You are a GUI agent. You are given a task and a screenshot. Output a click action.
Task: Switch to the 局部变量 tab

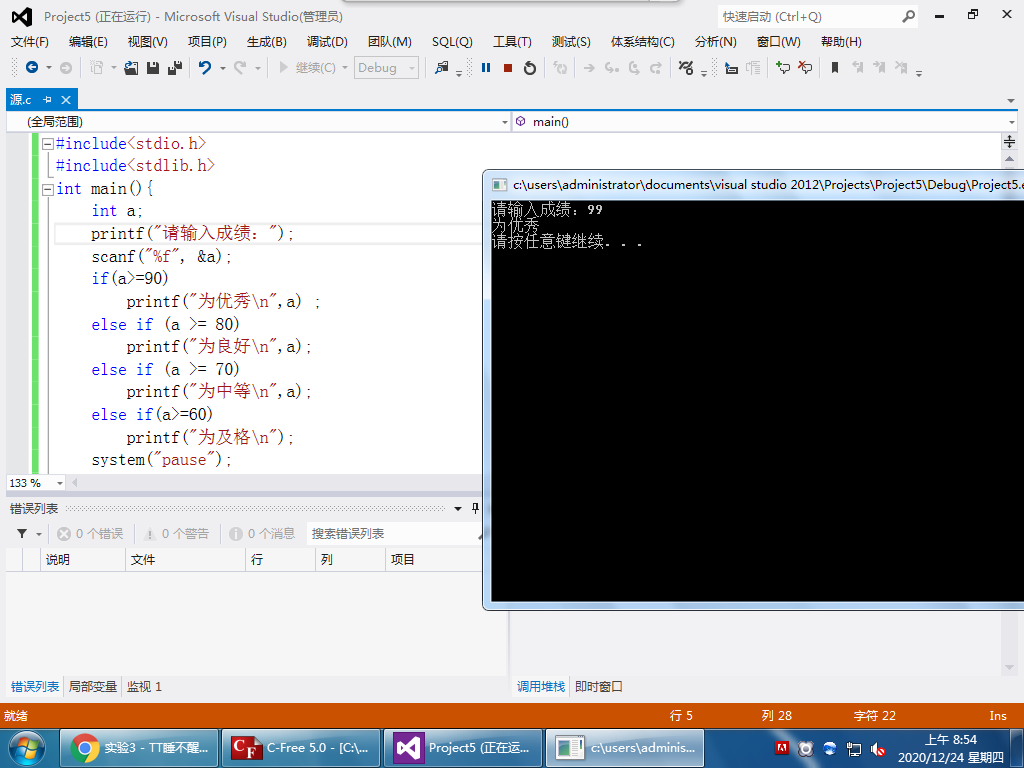click(x=93, y=686)
